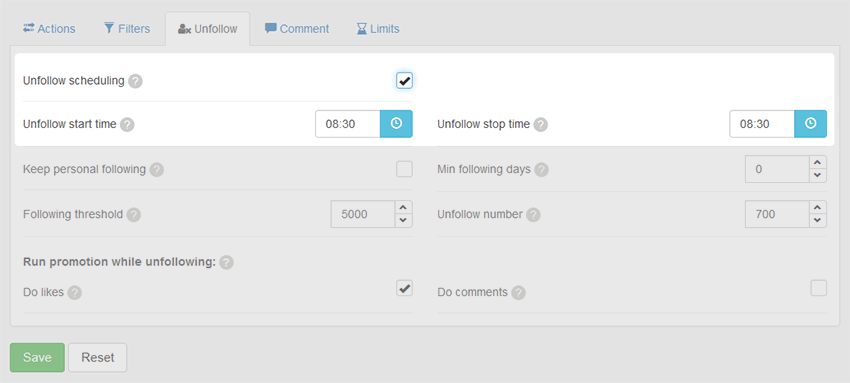The image size is (850, 383).
Task: Click the green Save button
Action: pos(37,358)
